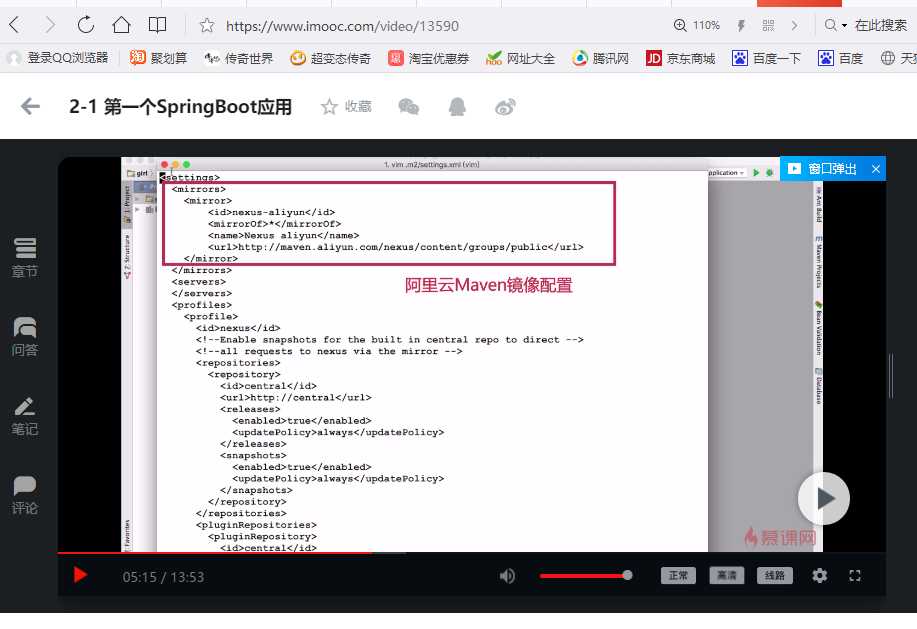Screen dimensions: 917x629
Task: Mute the video with speaker icon
Action: 507,576
